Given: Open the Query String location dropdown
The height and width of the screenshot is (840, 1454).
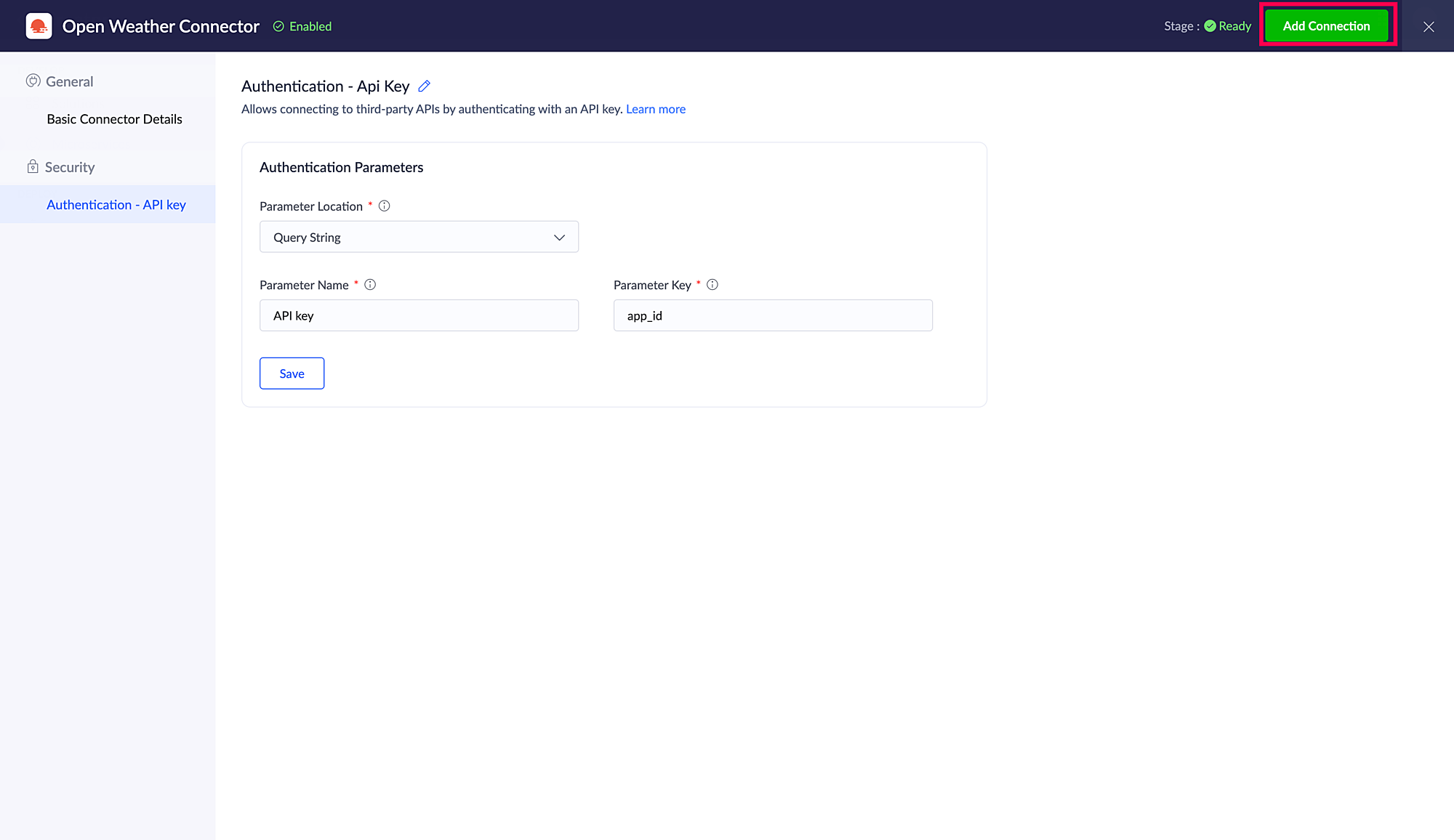Looking at the screenshot, I should [419, 237].
